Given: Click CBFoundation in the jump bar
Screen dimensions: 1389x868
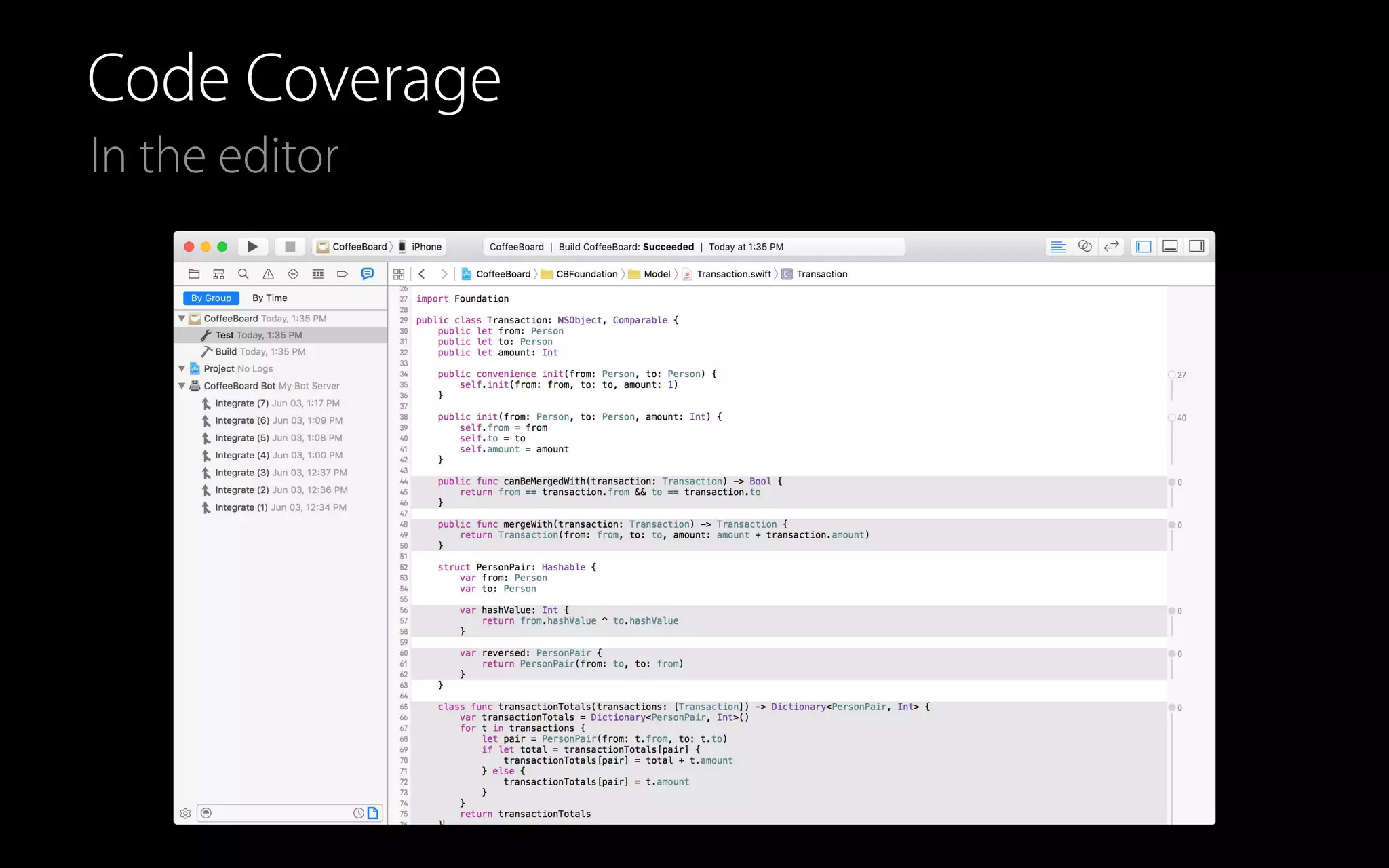Looking at the screenshot, I should (x=579, y=274).
